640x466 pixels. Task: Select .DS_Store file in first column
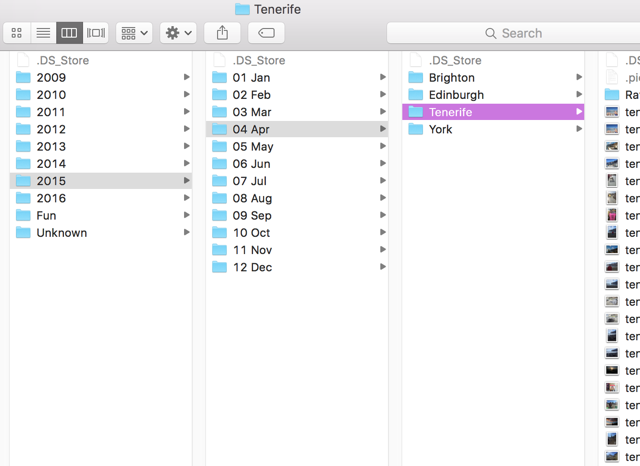(101, 60)
